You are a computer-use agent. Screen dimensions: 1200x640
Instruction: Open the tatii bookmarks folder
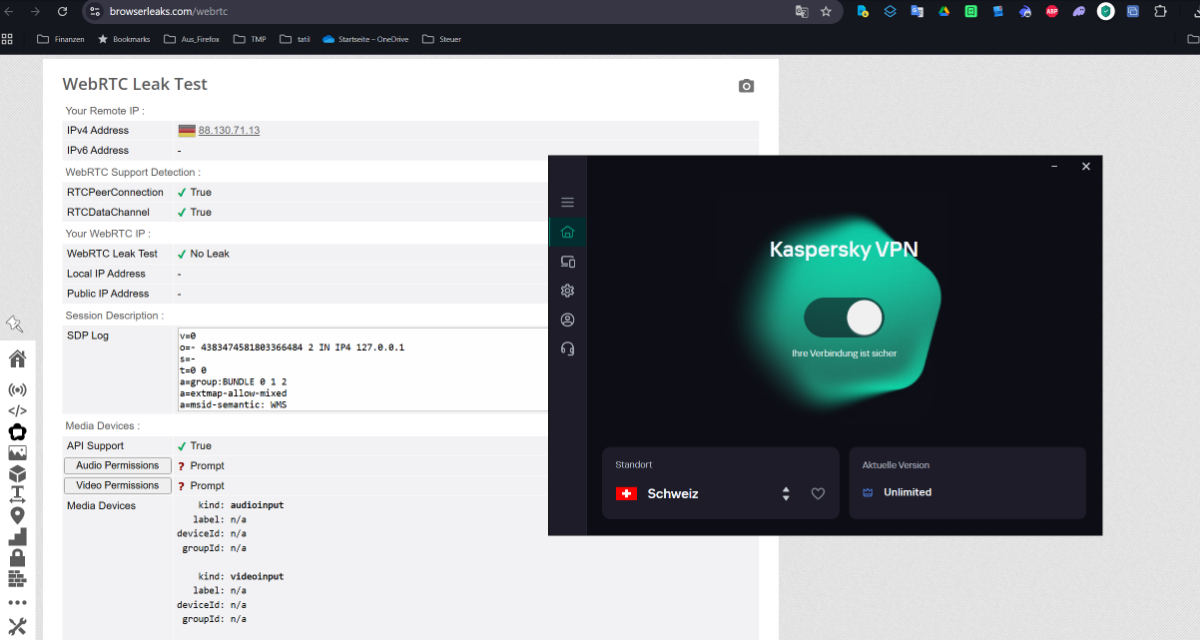point(295,39)
